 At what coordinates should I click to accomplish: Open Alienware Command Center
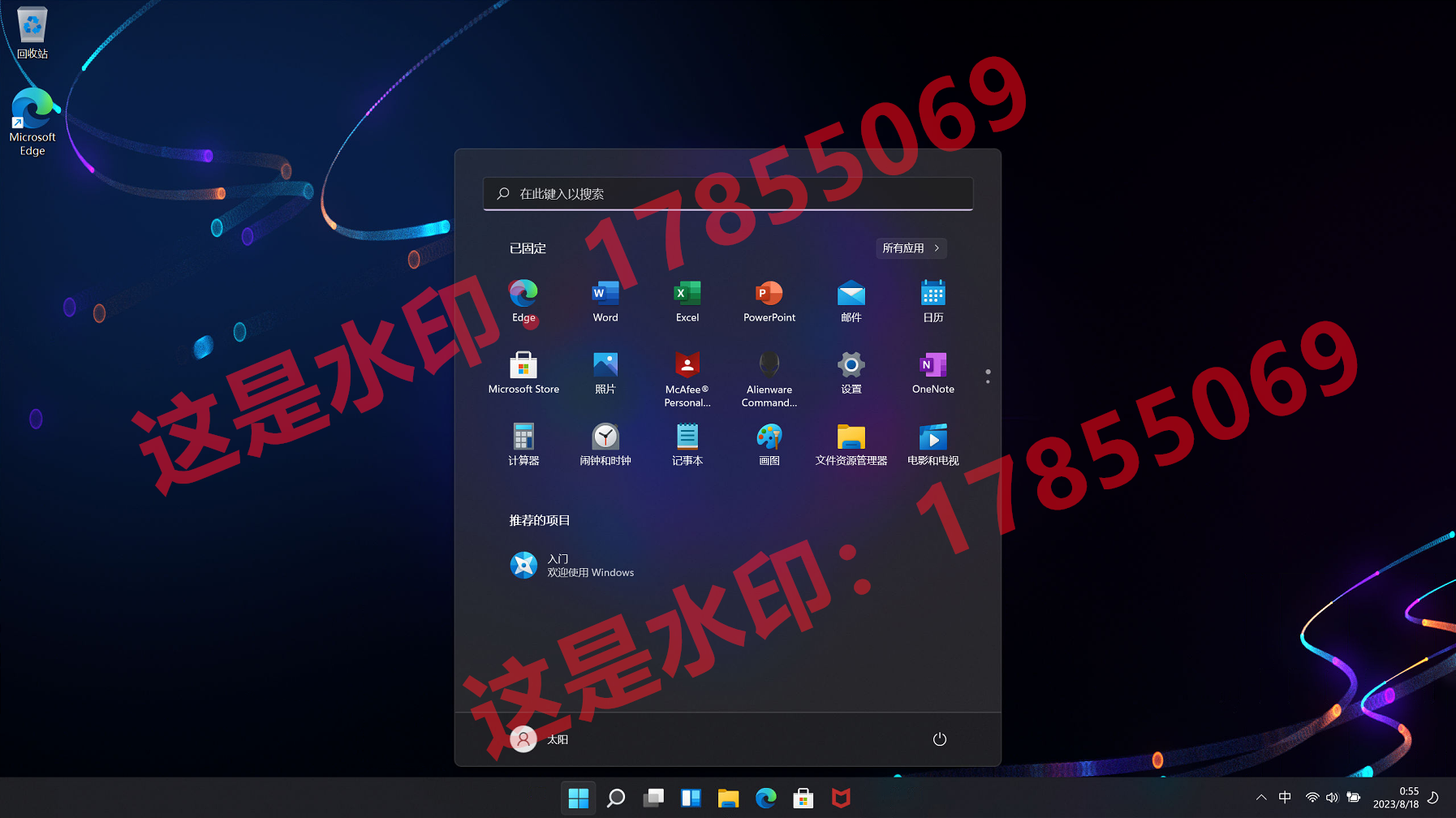pyautogui.click(x=769, y=379)
